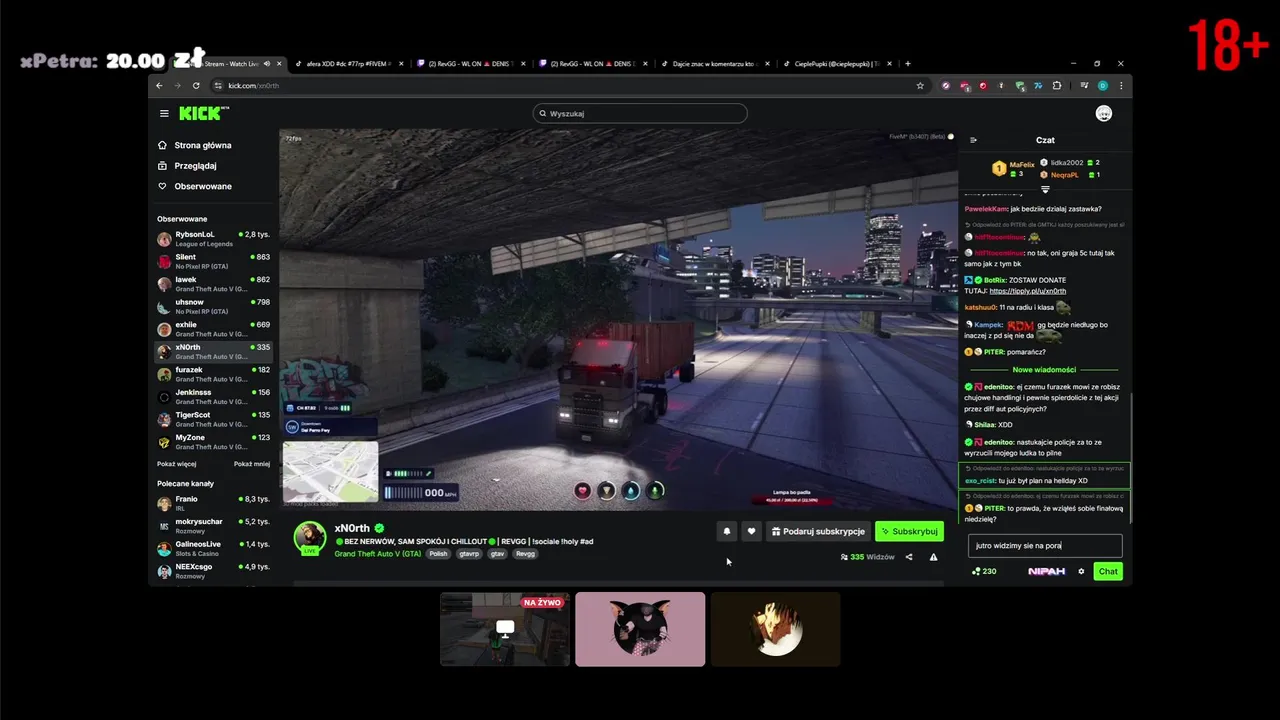Click the Polish tag under stream title
The height and width of the screenshot is (720, 1280).
438,554
